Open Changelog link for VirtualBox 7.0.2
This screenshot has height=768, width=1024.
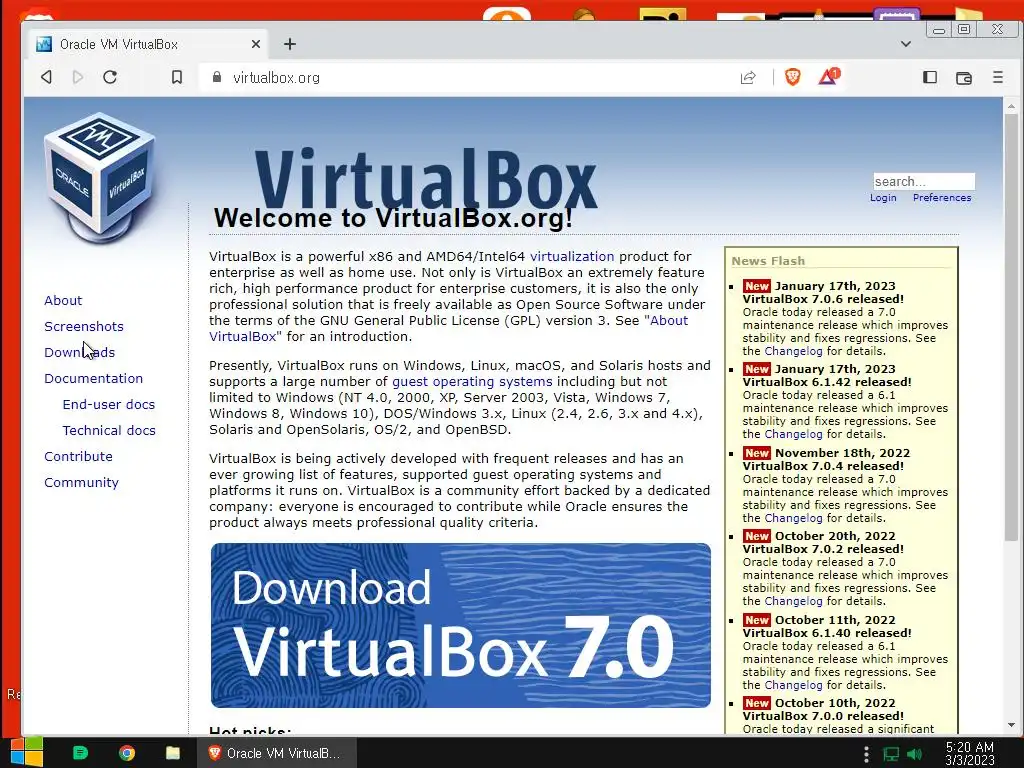click(793, 601)
